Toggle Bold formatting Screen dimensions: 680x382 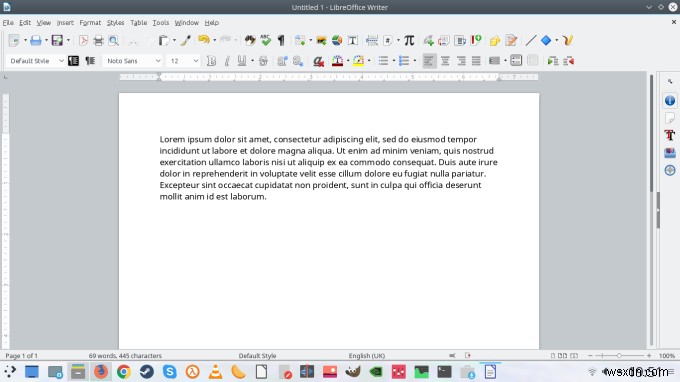211,61
